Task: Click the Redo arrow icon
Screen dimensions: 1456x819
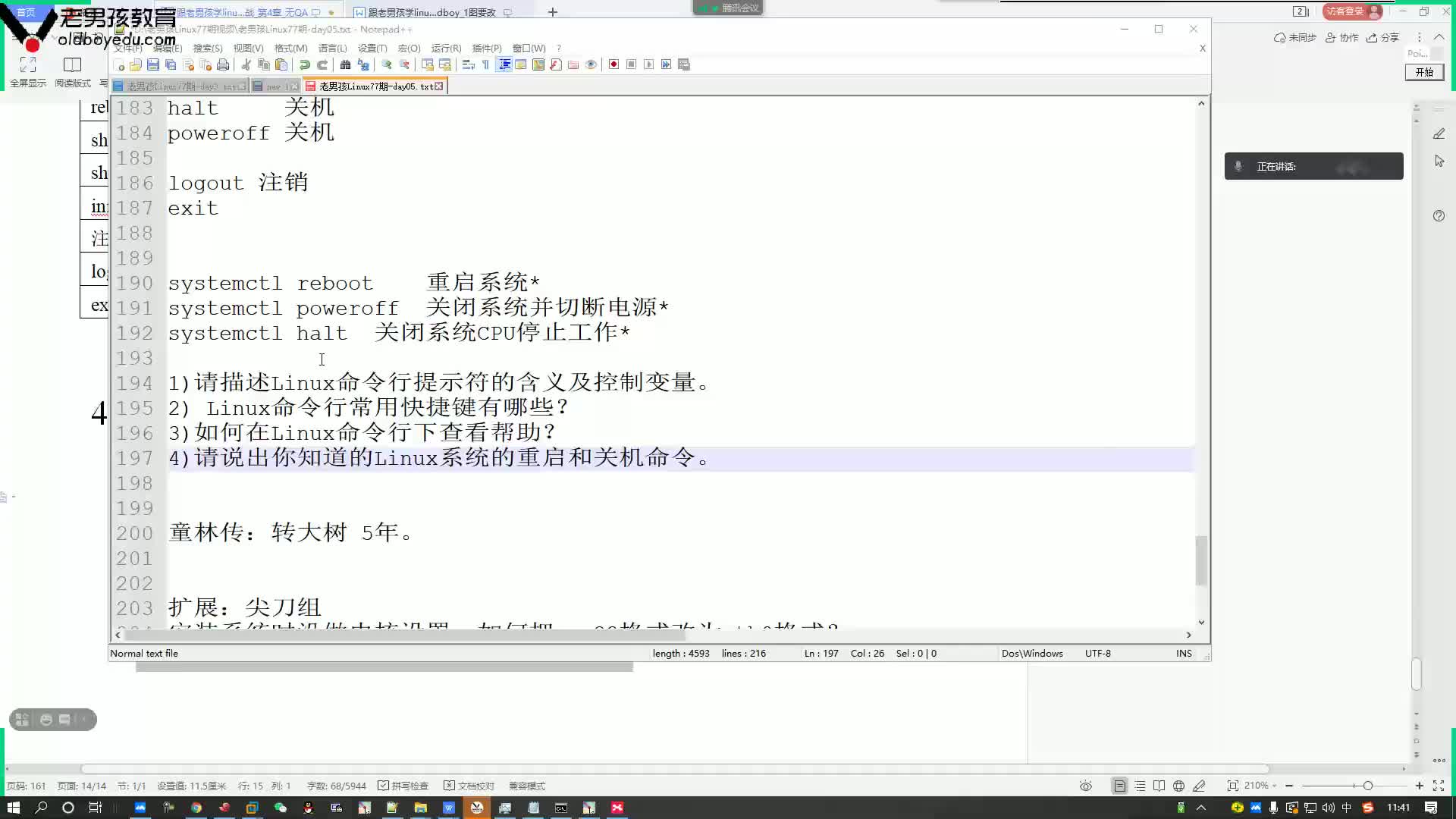Action: tap(322, 64)
